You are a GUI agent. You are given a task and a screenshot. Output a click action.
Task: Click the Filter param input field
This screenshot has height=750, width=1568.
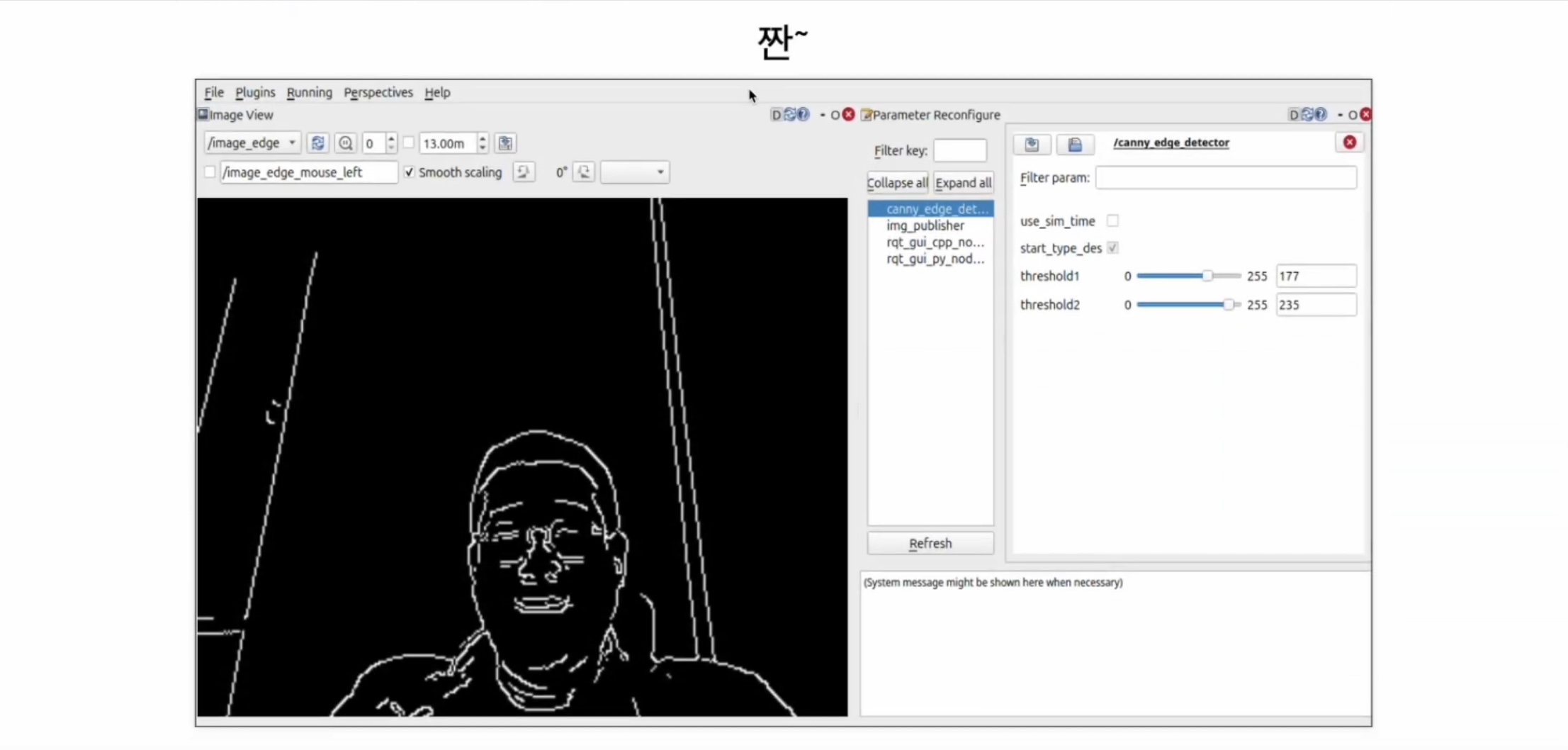tap(1226, 178)
